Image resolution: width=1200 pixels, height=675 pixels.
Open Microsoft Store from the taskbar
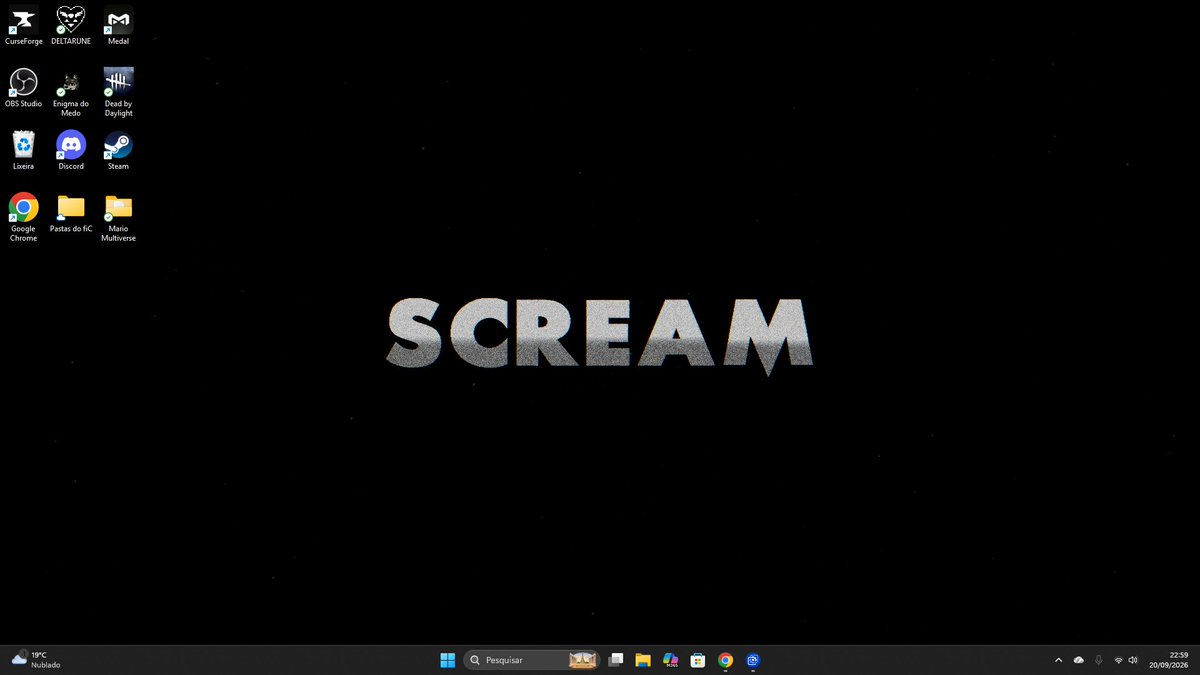[x=698, y=660]
